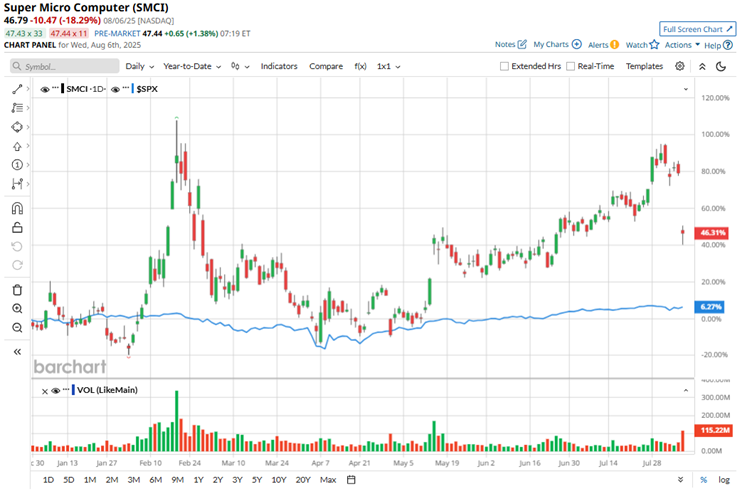752x494 pixels.
Task: Toggle the magnet snap mode
Action: pos(17,209)
